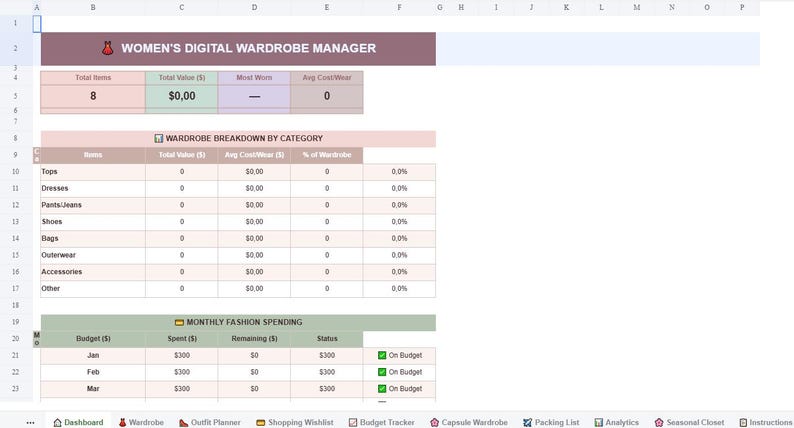Click the green check icon in Mar row
The image size is (794, 428).
tap(382, 388)
